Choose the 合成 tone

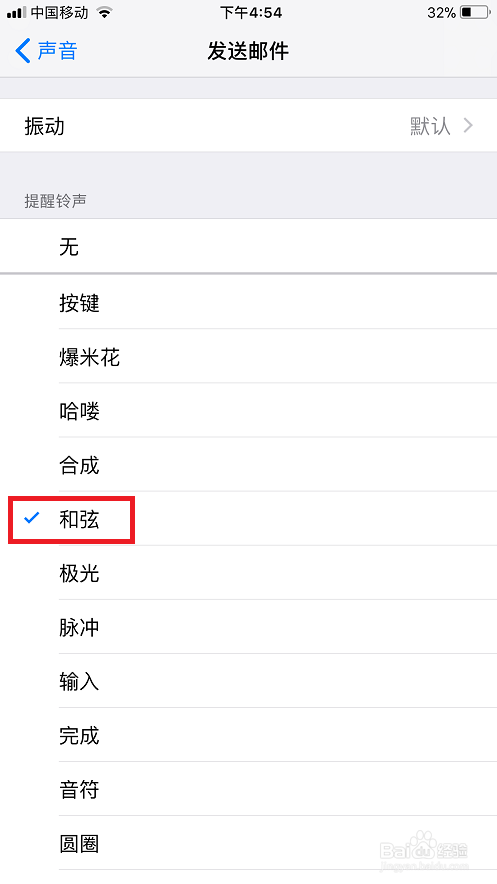[x=248, y=465]
